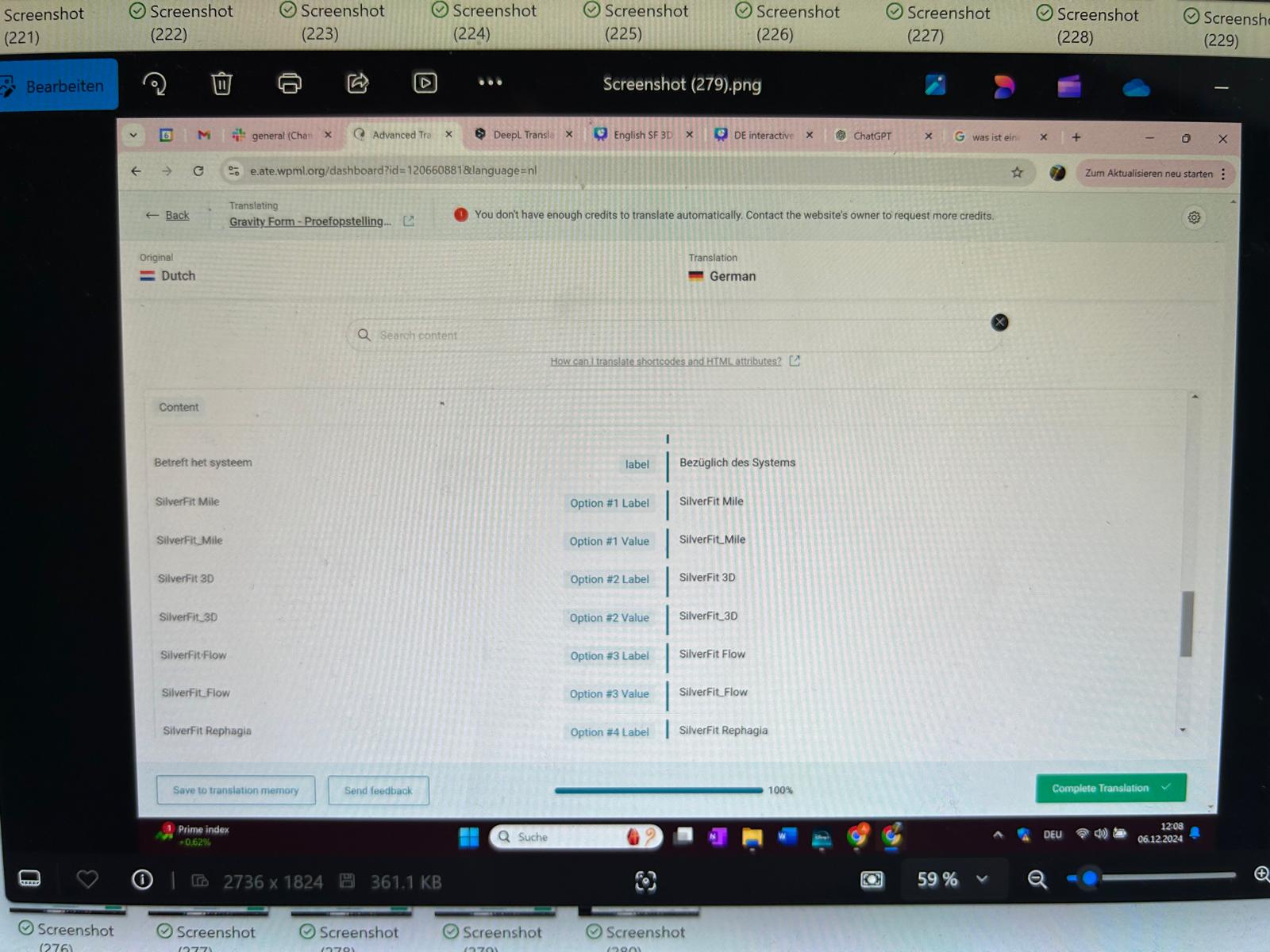
Task: Switch to the general Slack tab
Action: (282, 136)
